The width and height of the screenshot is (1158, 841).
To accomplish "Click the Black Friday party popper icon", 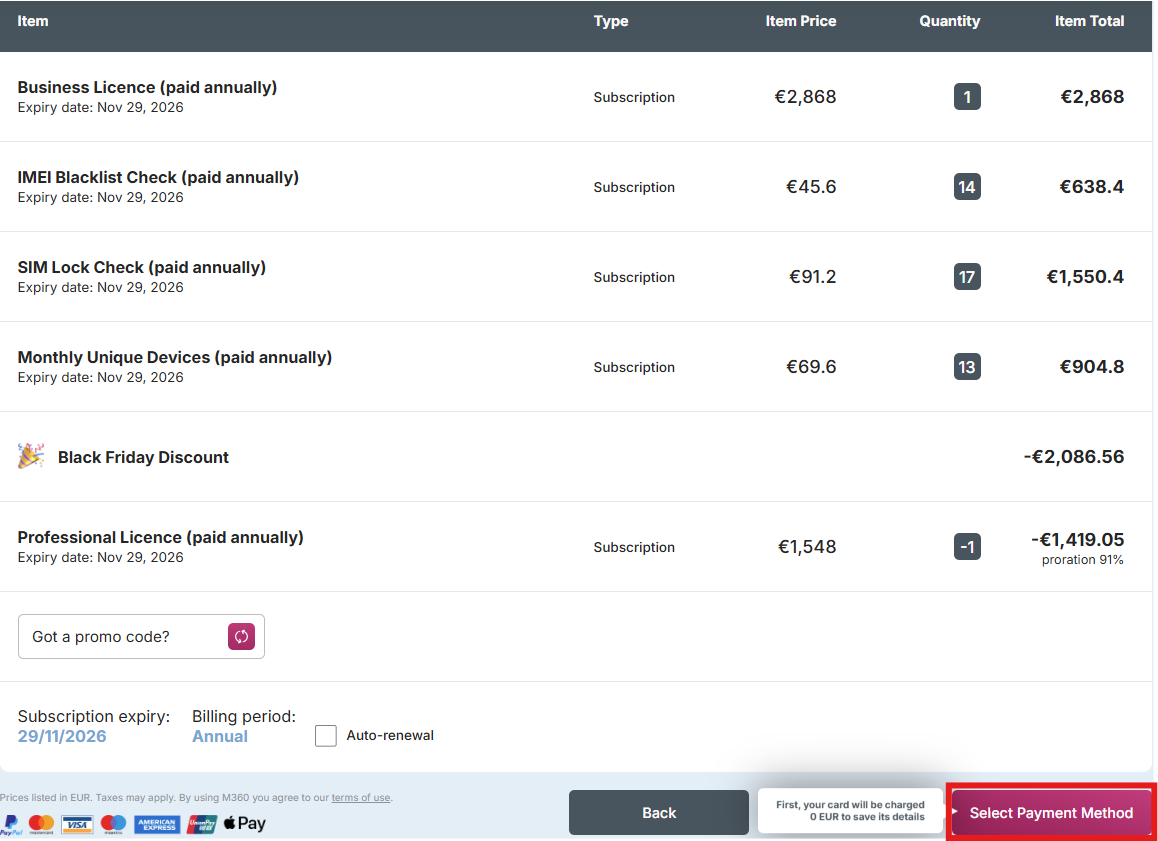I will (31, 457).
